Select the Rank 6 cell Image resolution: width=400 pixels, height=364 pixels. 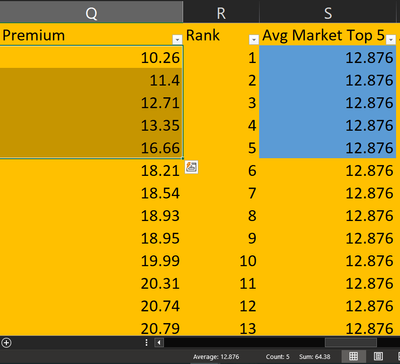(221, 170)
